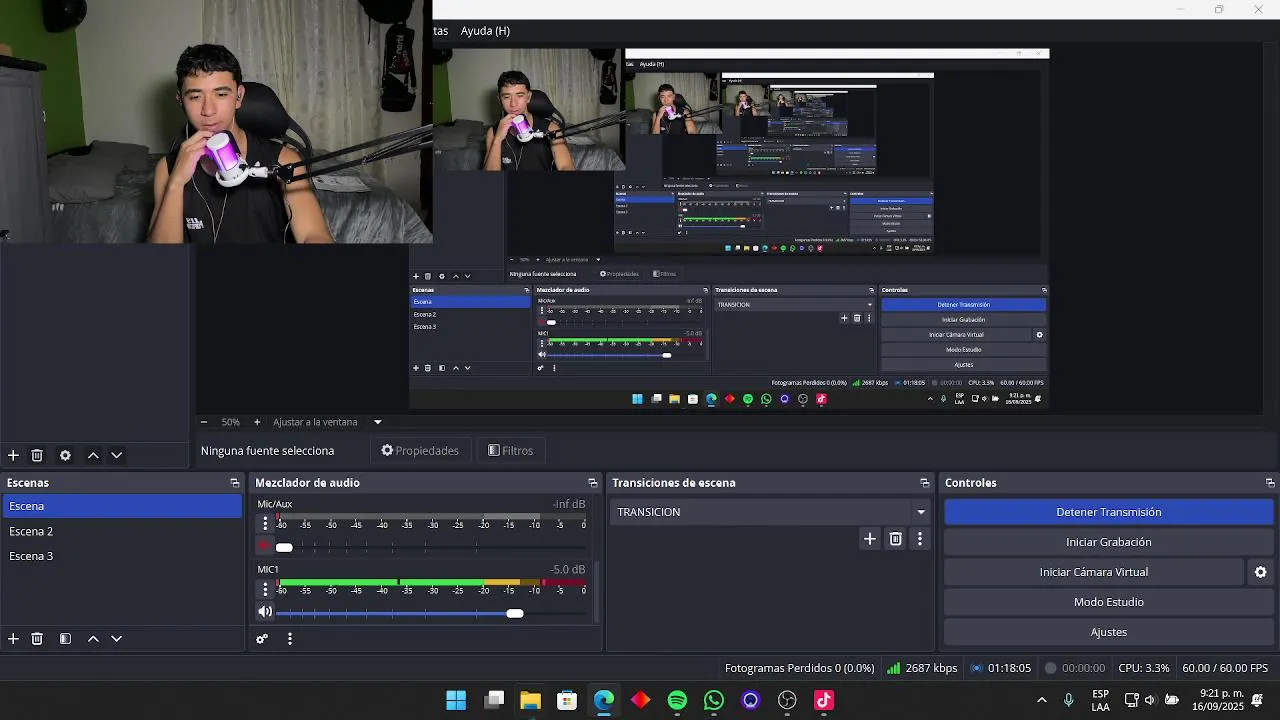Click the MIC1 volume slider handle

(x=515, y=613)
